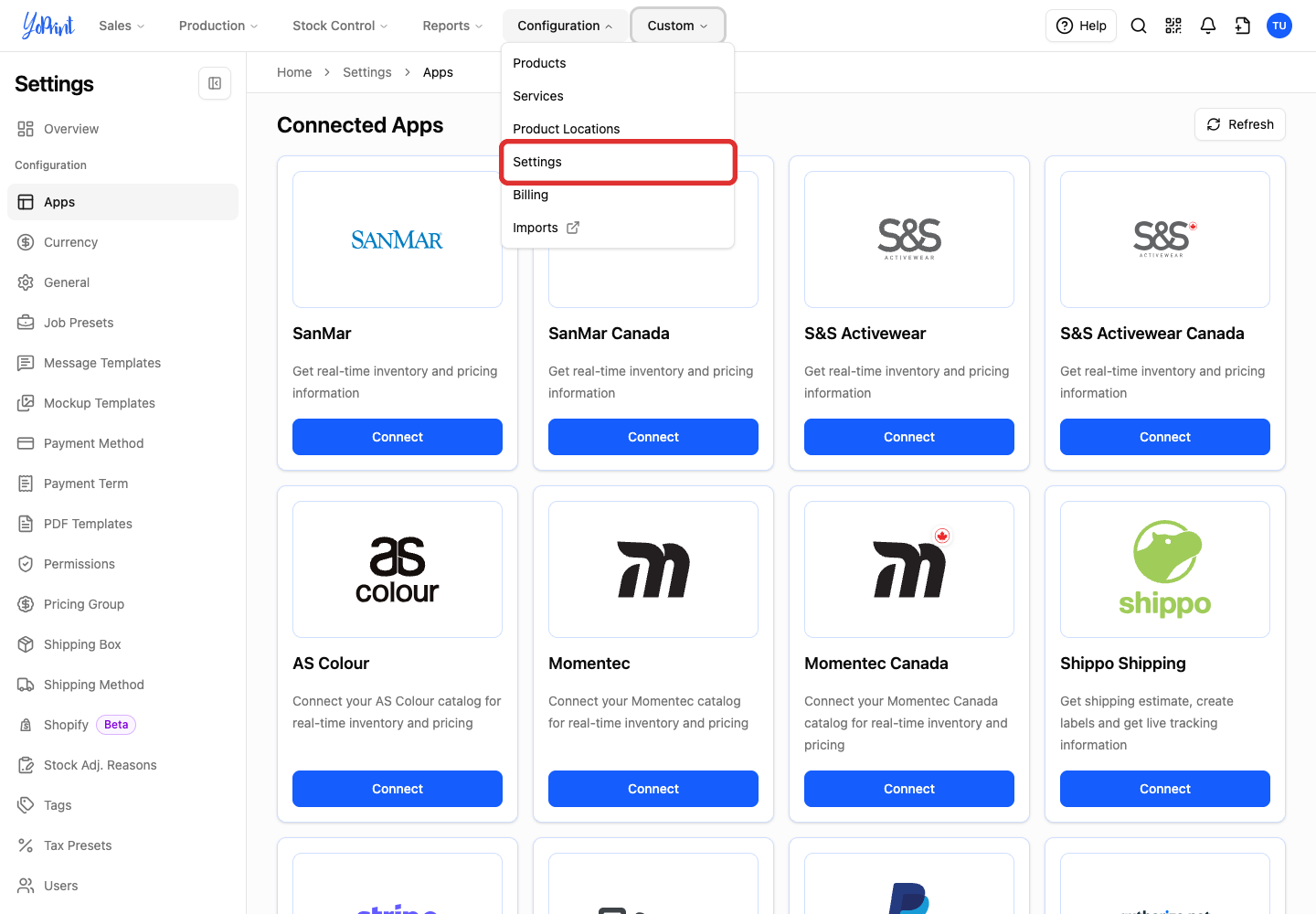Connect the S&S Activewear Canada app
The height and width of the screenshot is (914, 1316).
(x=1165, y=437)
